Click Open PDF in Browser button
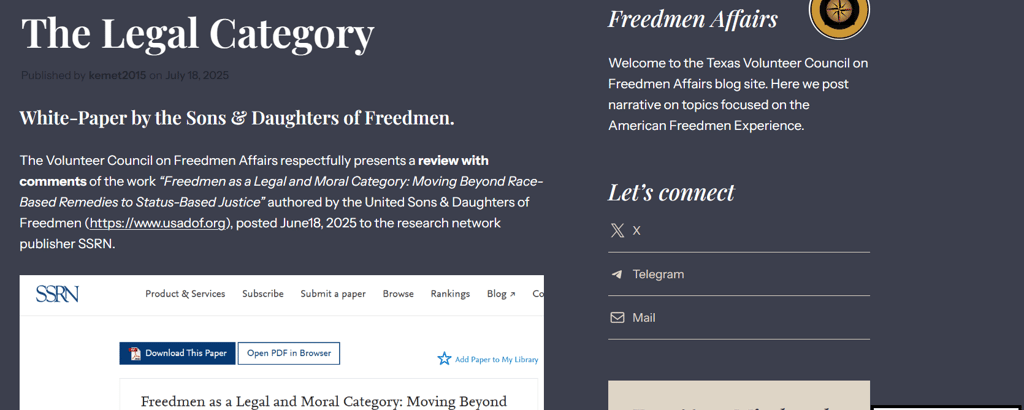Screen dimensions: 1024x410 [x=289, y=353]
